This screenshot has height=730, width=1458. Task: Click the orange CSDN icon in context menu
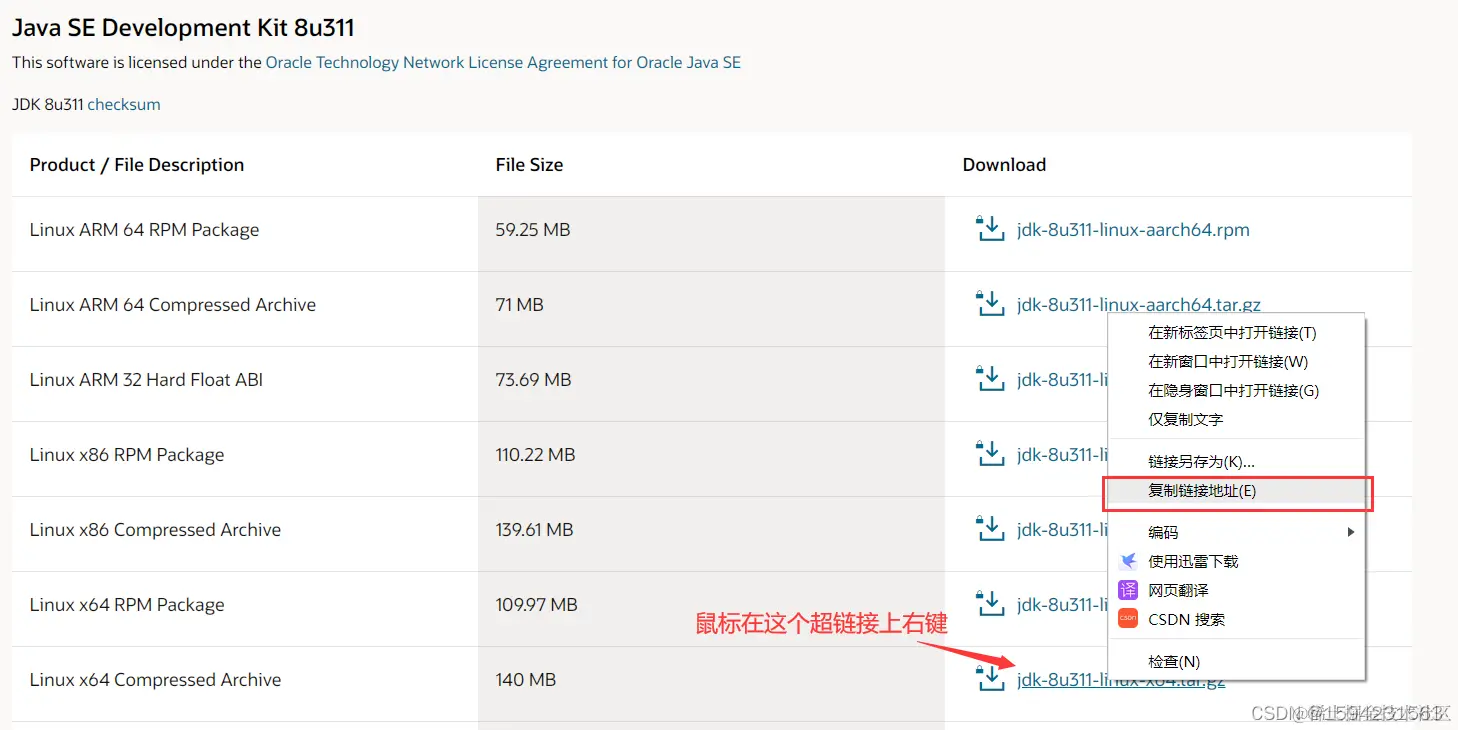point(1128,619)
